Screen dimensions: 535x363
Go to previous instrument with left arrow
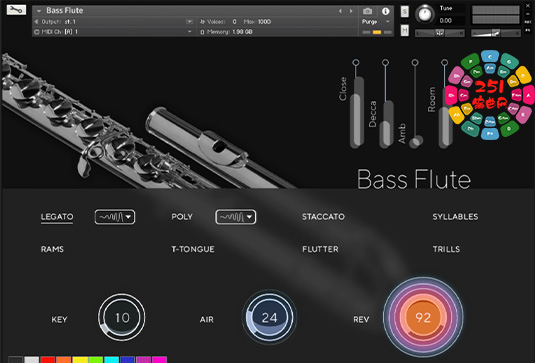[x=340, y=11]
